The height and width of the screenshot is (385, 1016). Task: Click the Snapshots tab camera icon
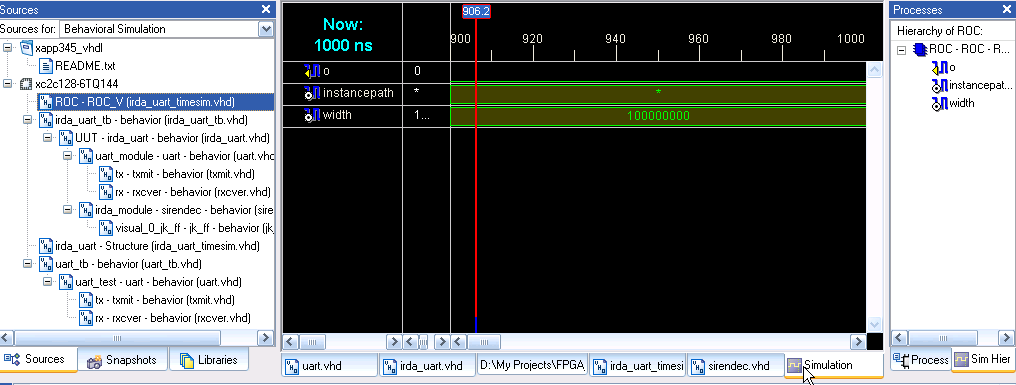(x=95, y=360)
